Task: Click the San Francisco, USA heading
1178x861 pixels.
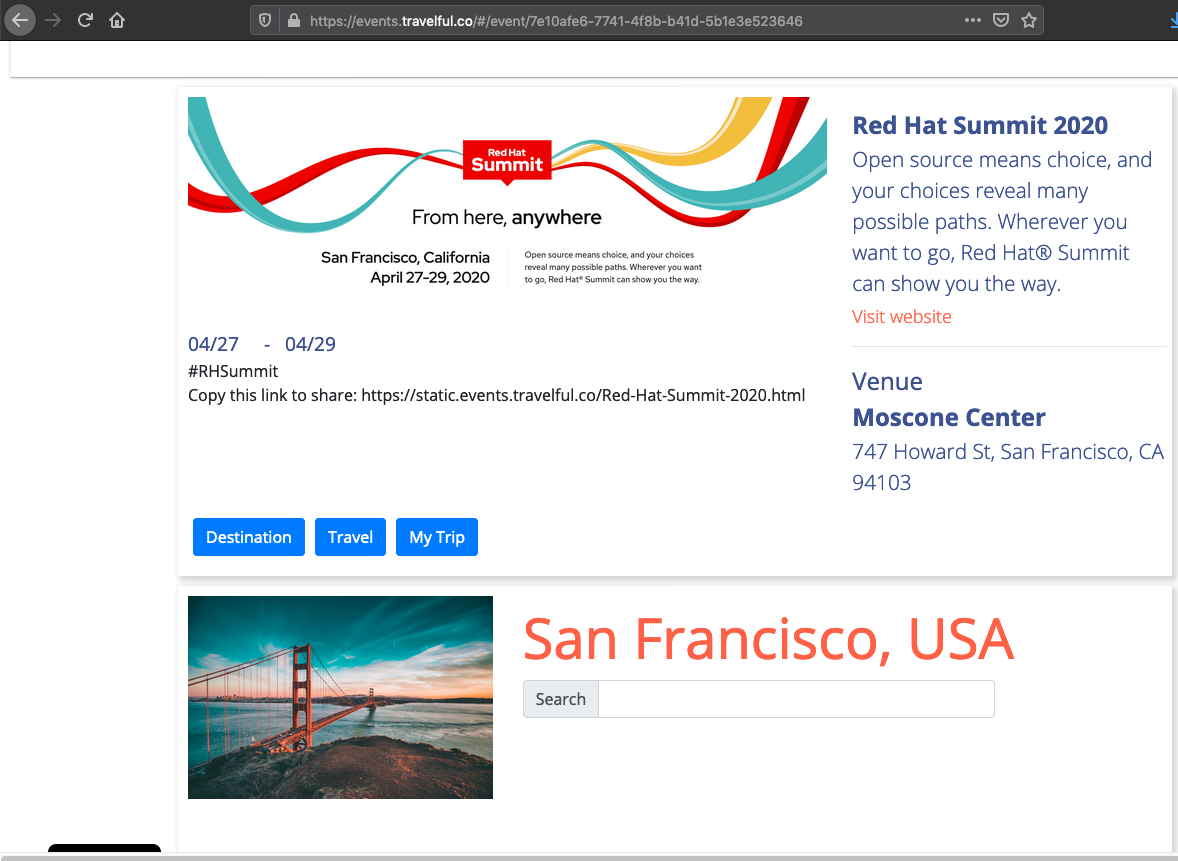Action: point(768,639)
